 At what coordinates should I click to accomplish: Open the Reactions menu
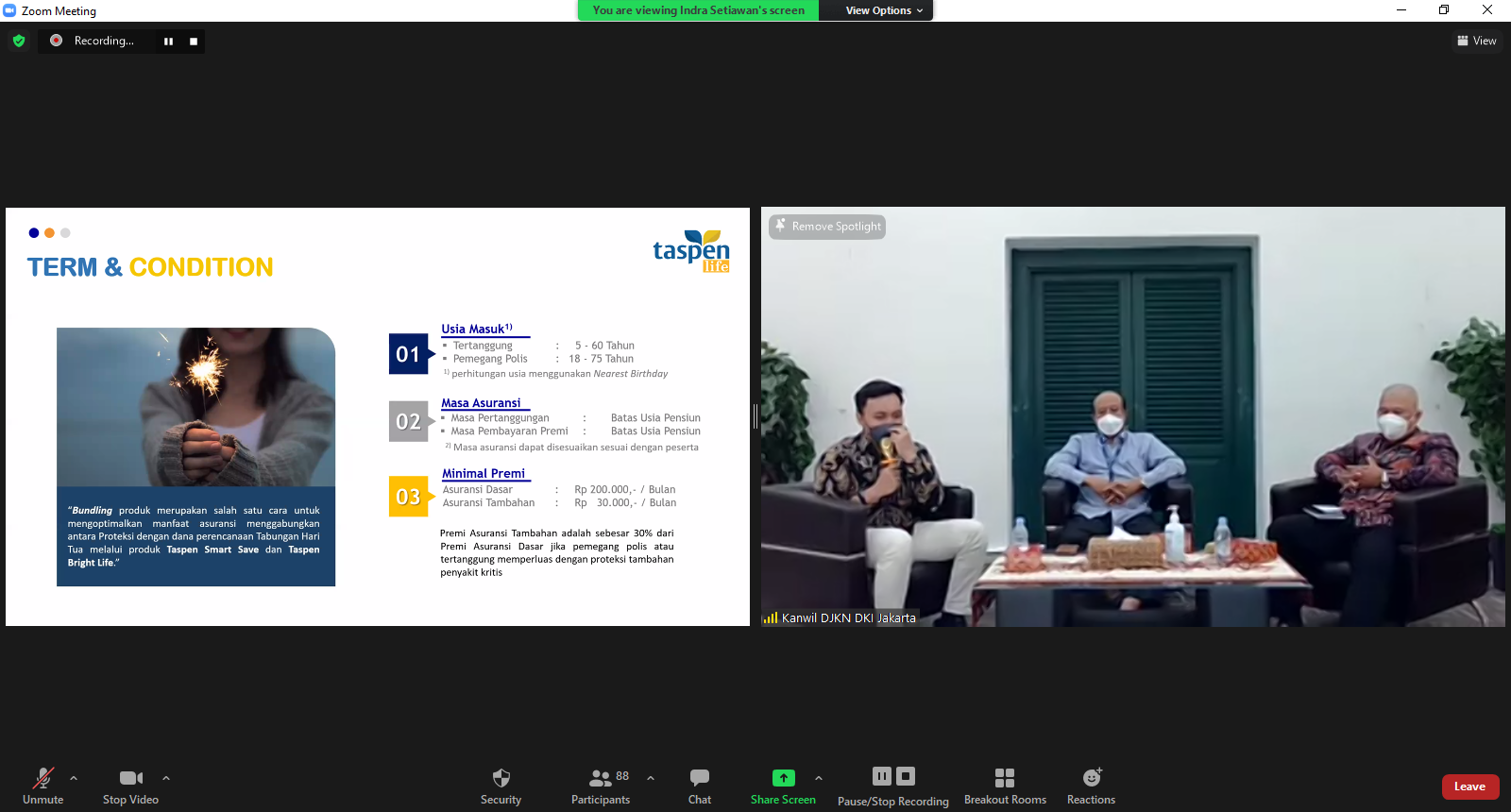point(1091,786)
